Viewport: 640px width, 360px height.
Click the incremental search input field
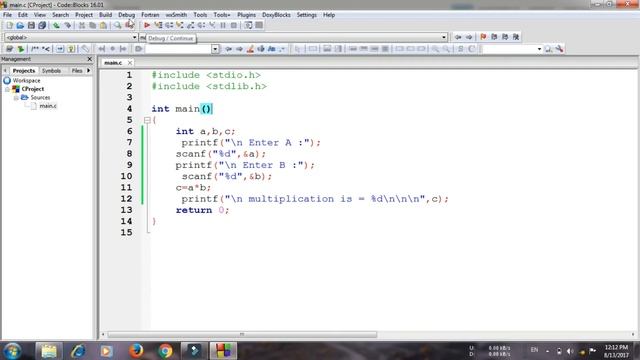178,49
